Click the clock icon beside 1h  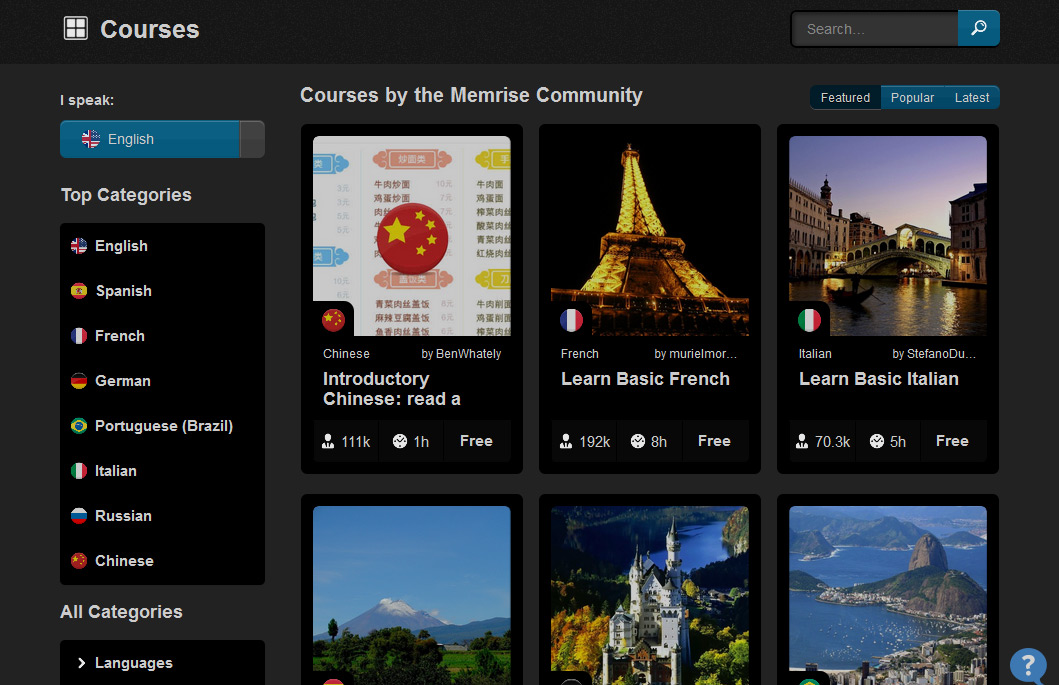tap(400, 441)
